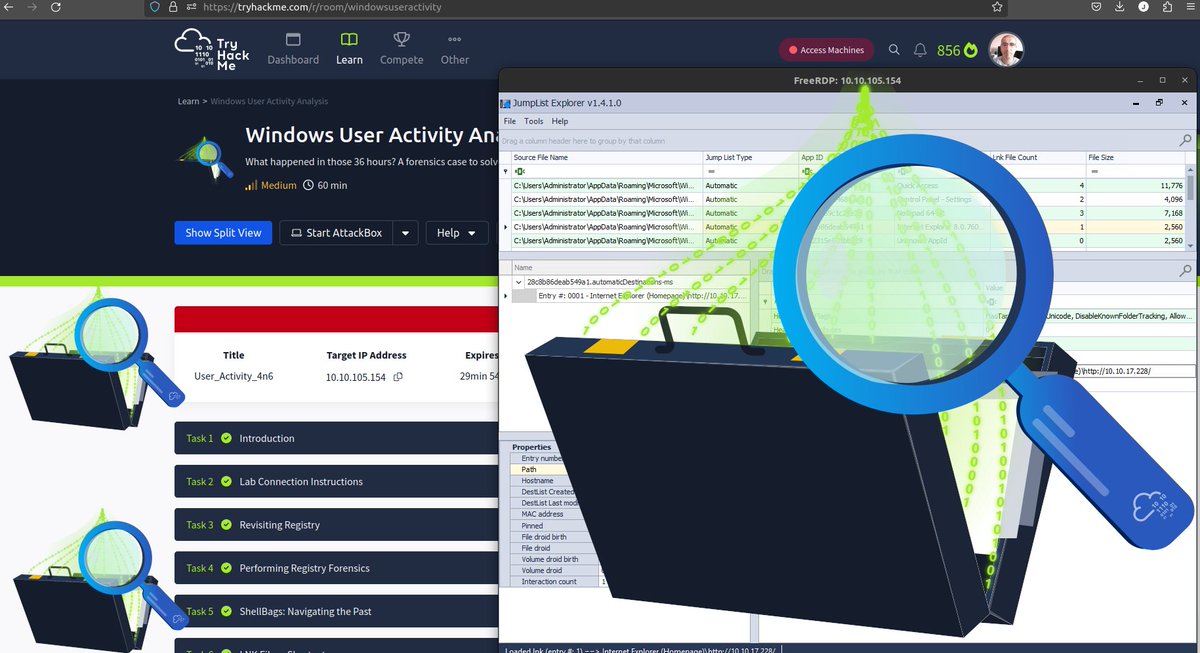This screenshot has height=653, width=1200.
Task: Open the browser extensions puzzle icon
Action: point(1168,7)
